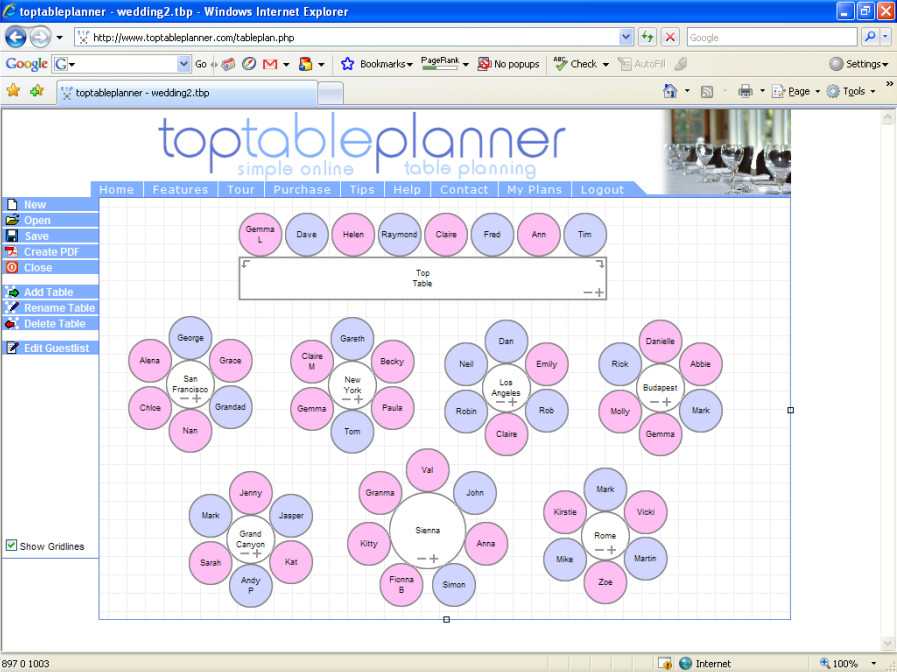Click the Open folder icon
The width and height of the screenshot is (897, 672).
pyautogui.click(x=12, y=220)
